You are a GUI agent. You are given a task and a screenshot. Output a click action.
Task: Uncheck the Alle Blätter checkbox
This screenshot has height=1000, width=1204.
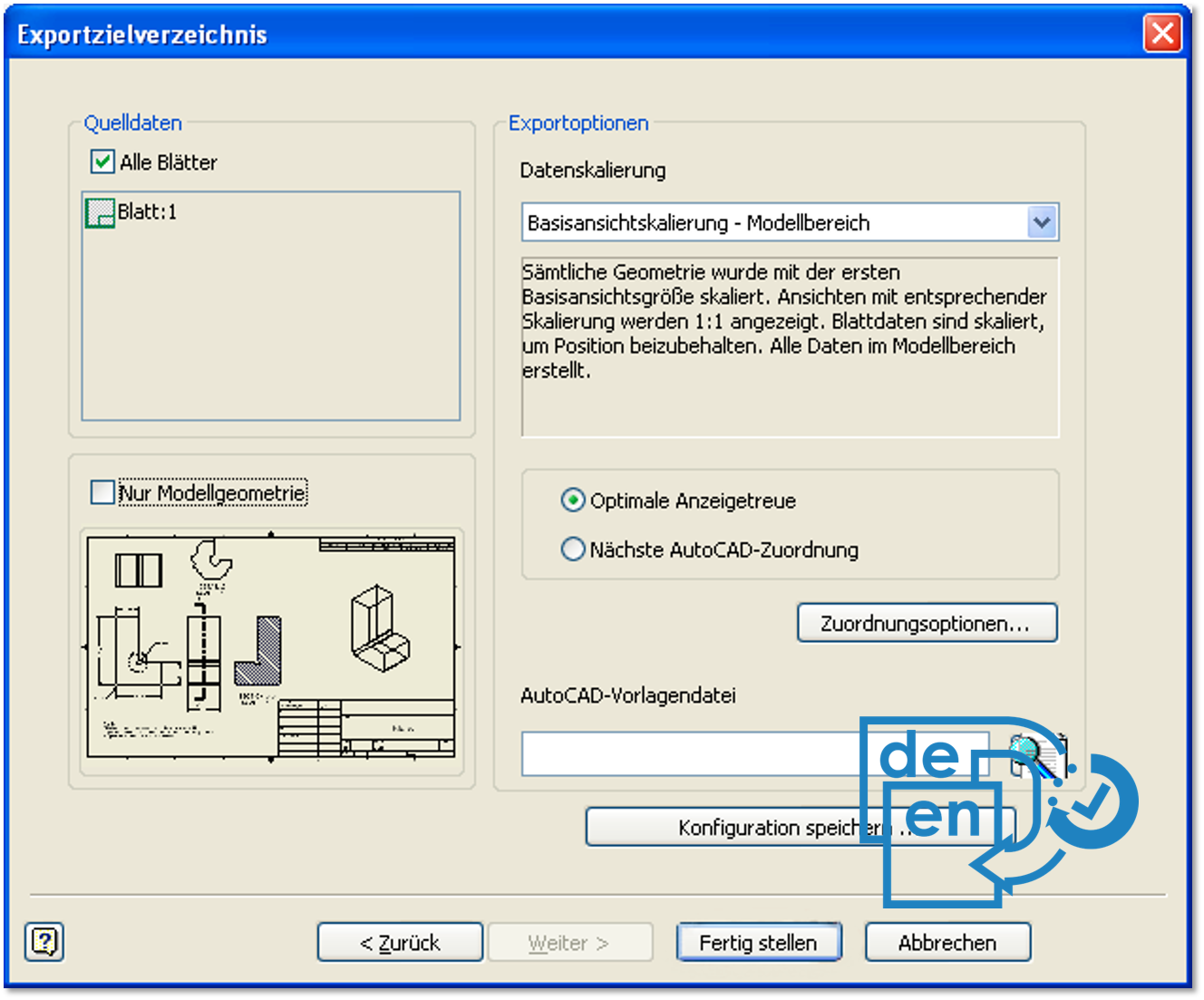coord(102,162)
